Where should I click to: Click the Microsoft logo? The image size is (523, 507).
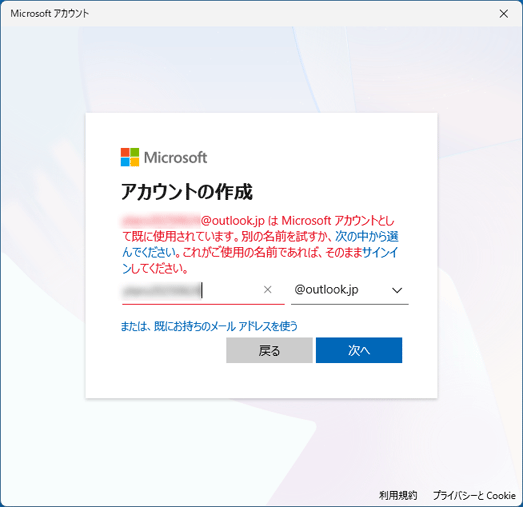tap(164, 157)
